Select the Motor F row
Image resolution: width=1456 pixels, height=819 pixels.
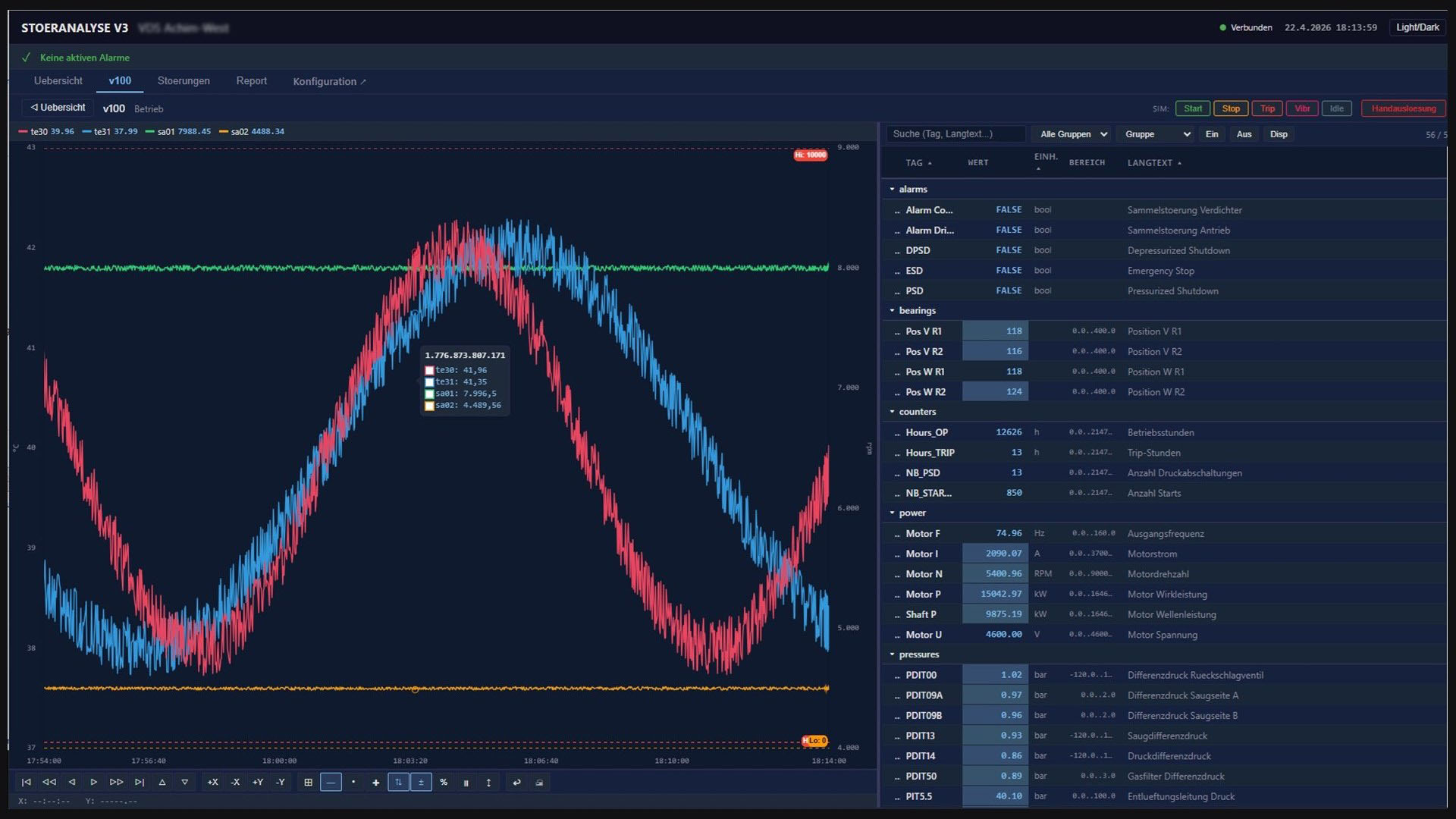[1164, 533]
